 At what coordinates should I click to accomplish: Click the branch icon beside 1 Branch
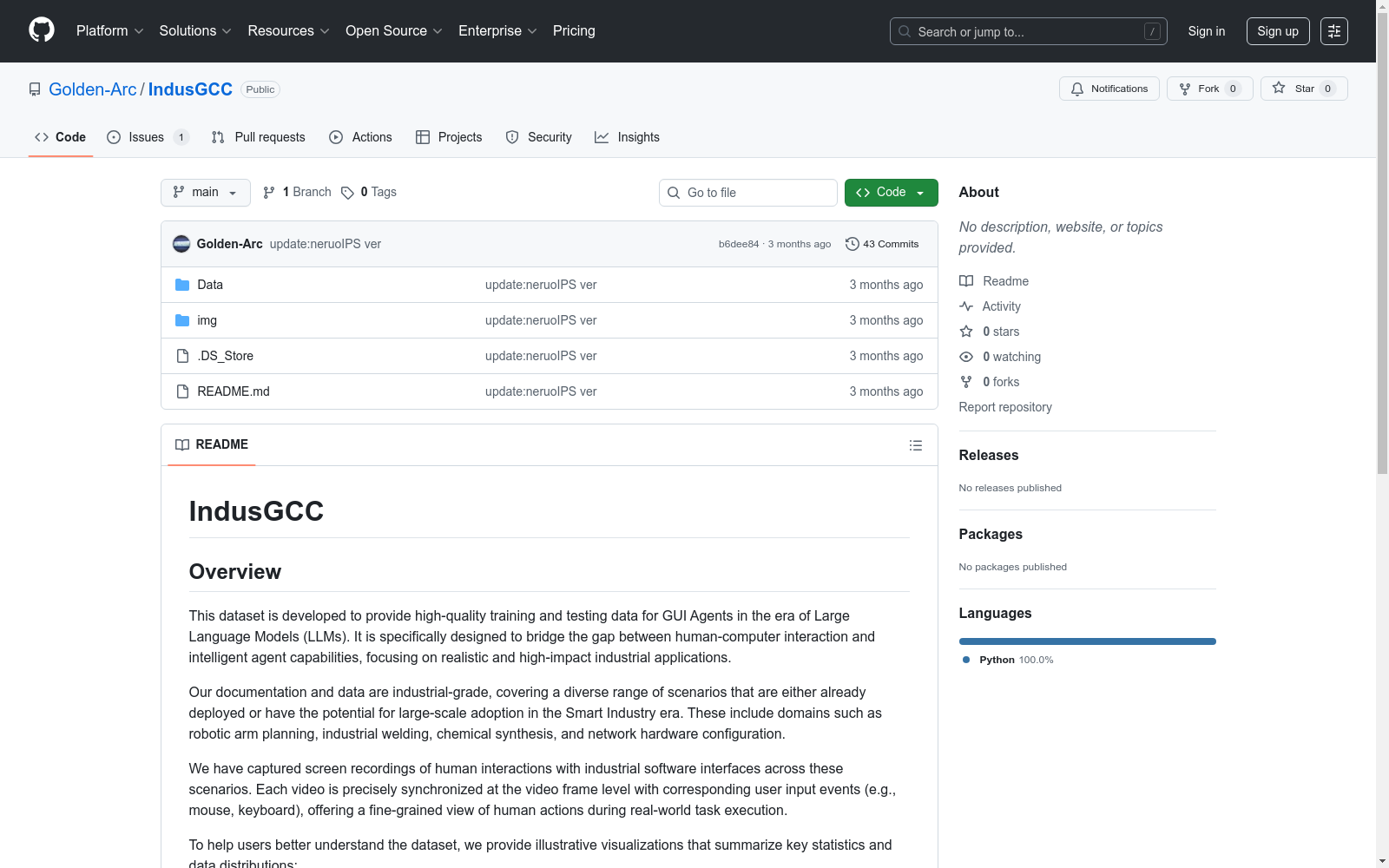click(x=269, y=193)
